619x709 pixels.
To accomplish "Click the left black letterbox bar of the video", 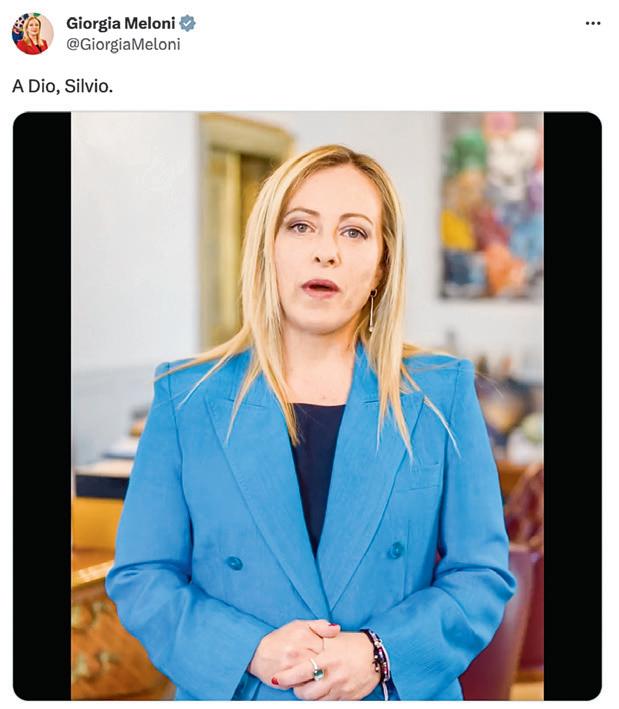I will pos(42,406).
